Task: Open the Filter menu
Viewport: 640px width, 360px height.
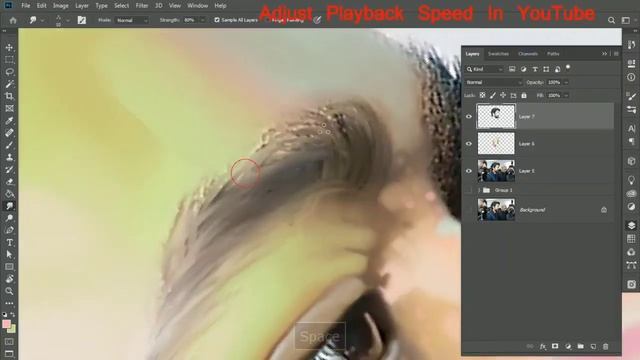Action: coord(142,6)
